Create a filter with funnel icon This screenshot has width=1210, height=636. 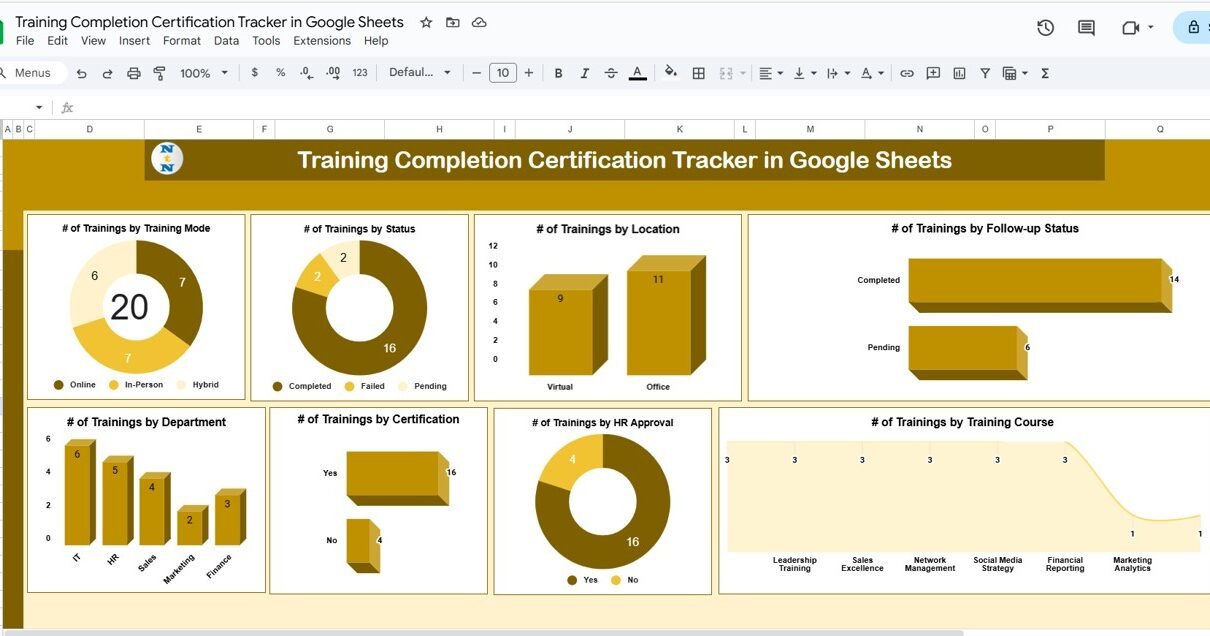pos(985,73)
